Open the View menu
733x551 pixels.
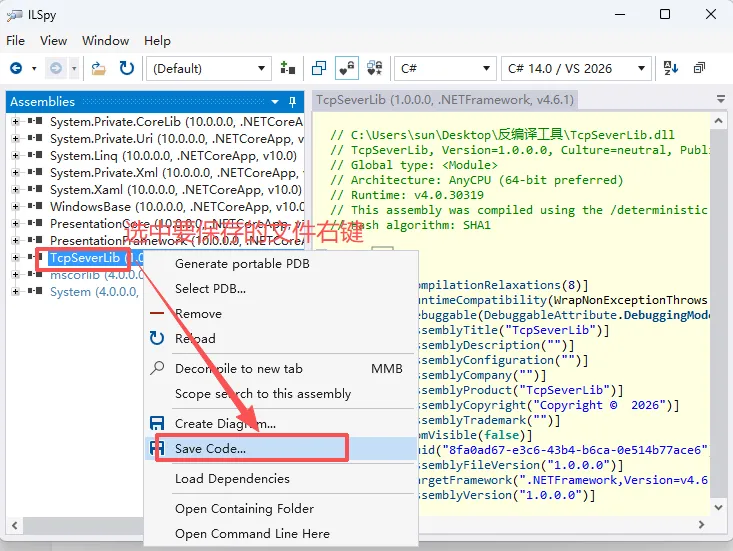point(53,41)
